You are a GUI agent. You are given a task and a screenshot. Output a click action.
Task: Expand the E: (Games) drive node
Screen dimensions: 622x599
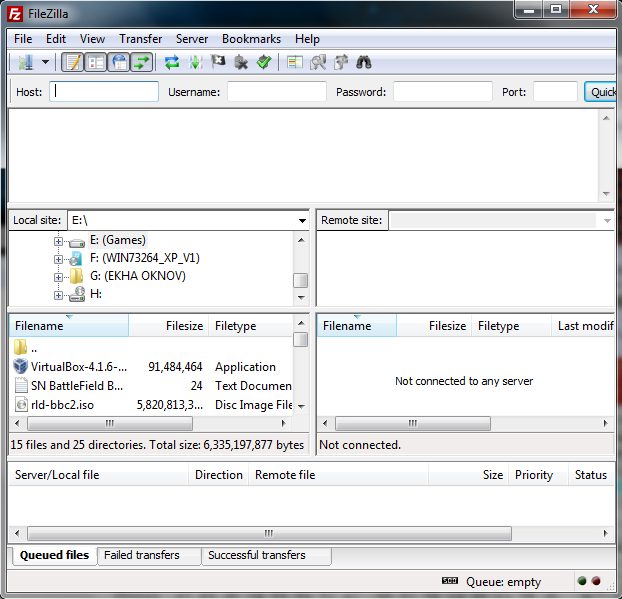[x=58, y=241]
